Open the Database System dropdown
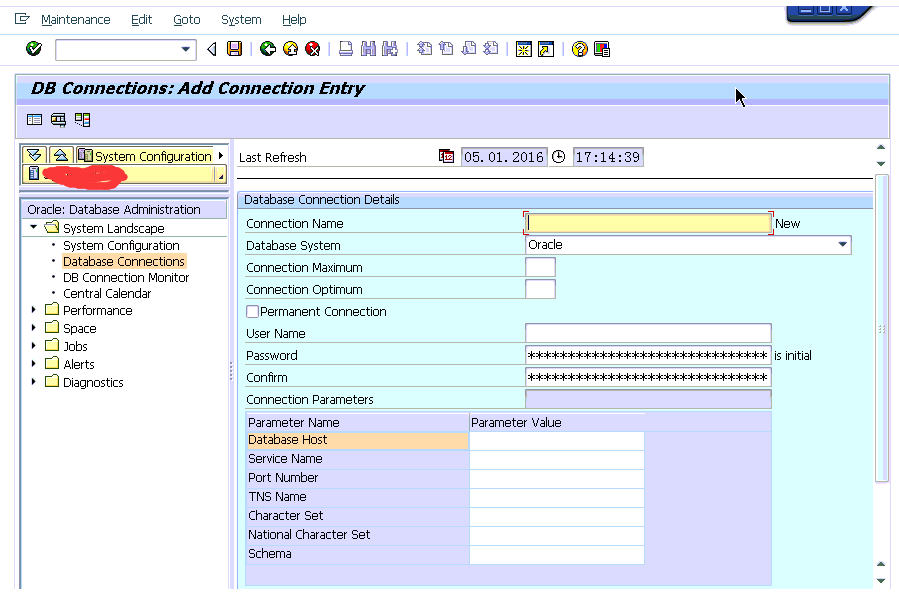The width and height of the screenshot is (899, 602). [842, 244]
